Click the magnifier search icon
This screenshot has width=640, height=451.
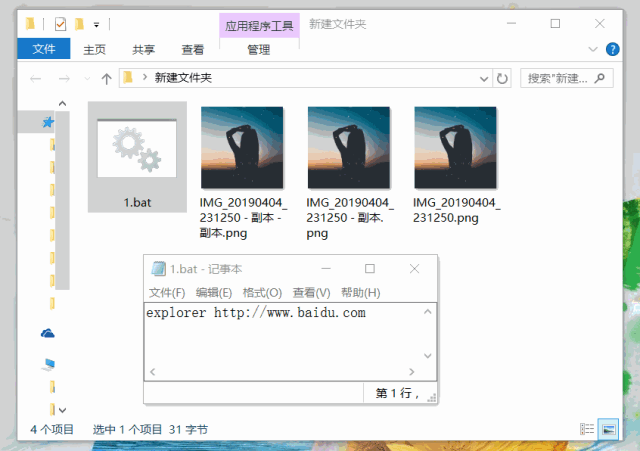tap(600, 78)
